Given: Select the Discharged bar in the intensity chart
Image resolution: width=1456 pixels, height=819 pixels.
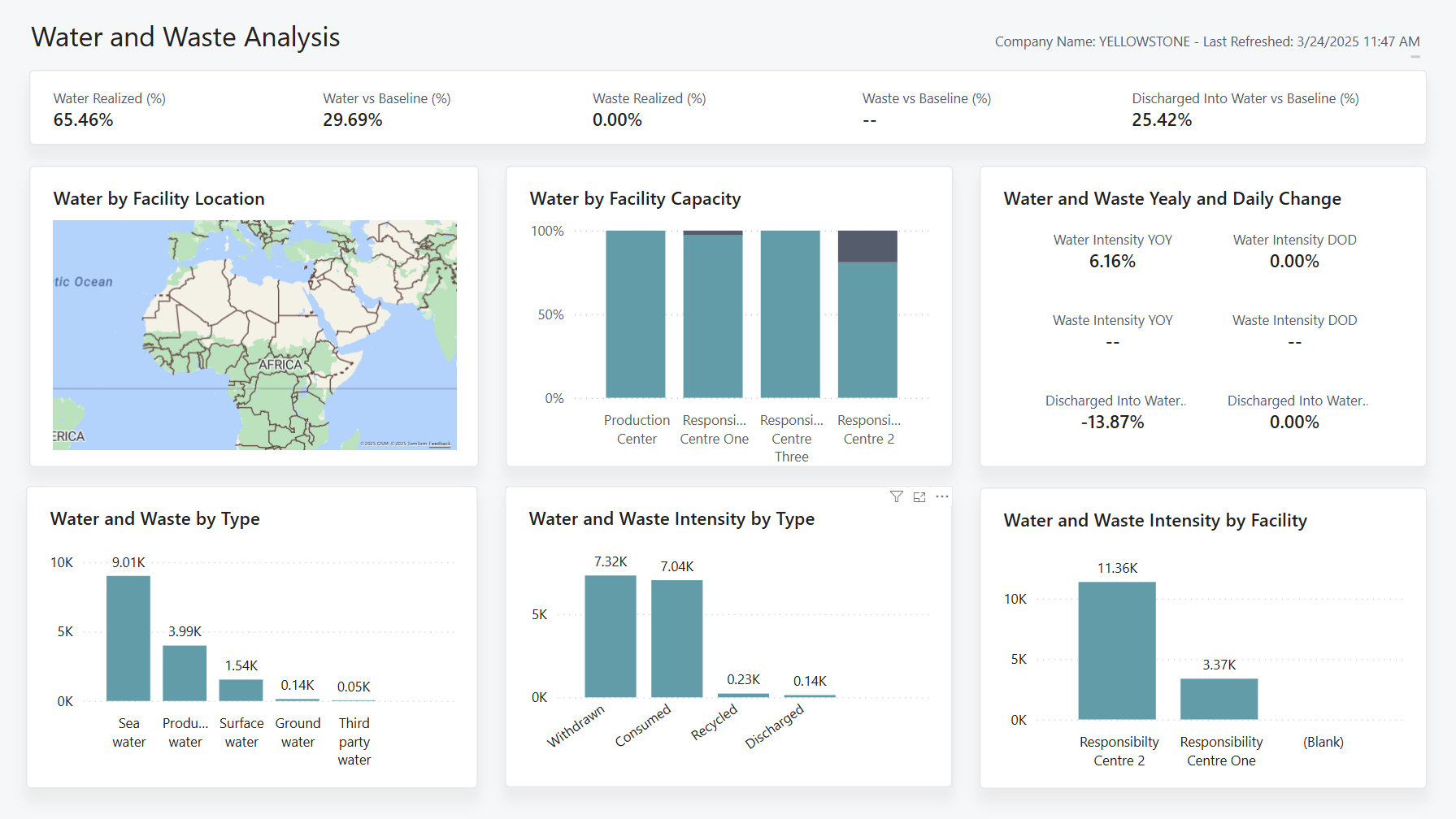Looking at the screenshot, I should (x=808, y=697).
